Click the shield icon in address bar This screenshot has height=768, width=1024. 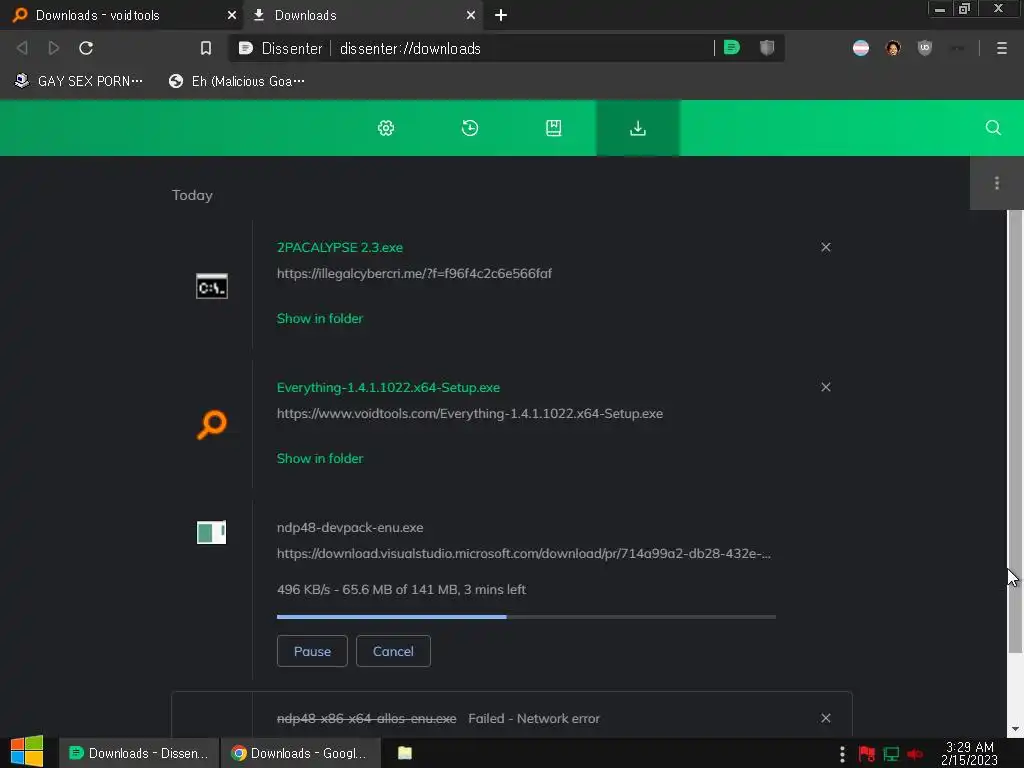(767, 47)
